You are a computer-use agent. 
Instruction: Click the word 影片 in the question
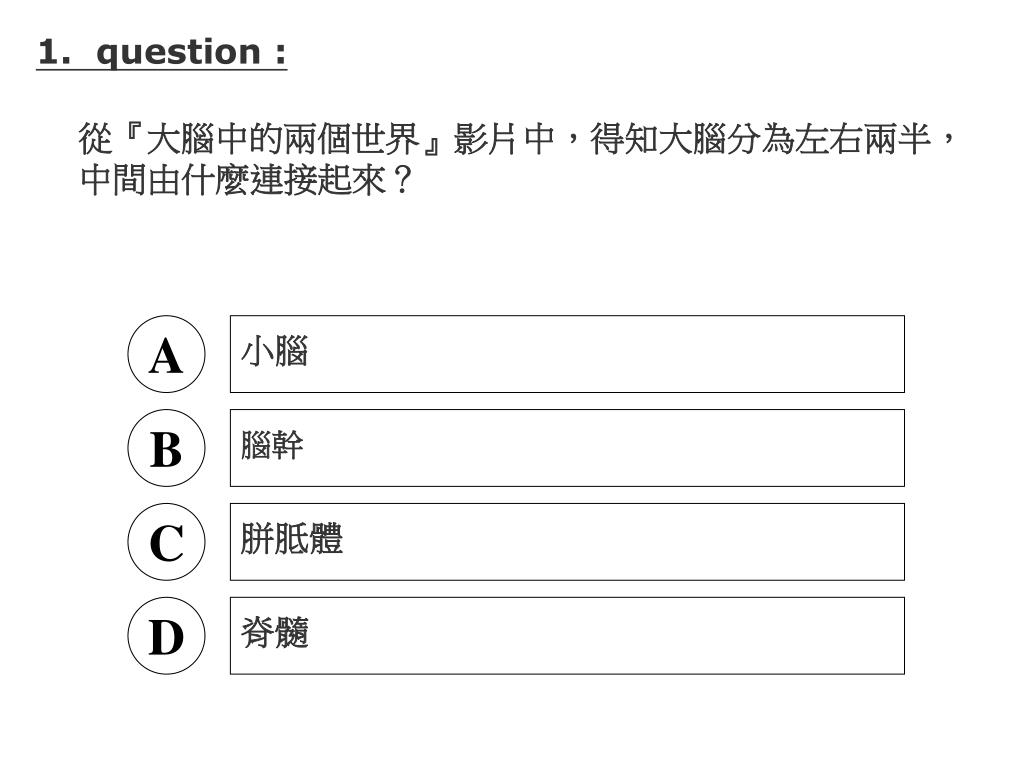pyautogui.click(x=487, y=139)
